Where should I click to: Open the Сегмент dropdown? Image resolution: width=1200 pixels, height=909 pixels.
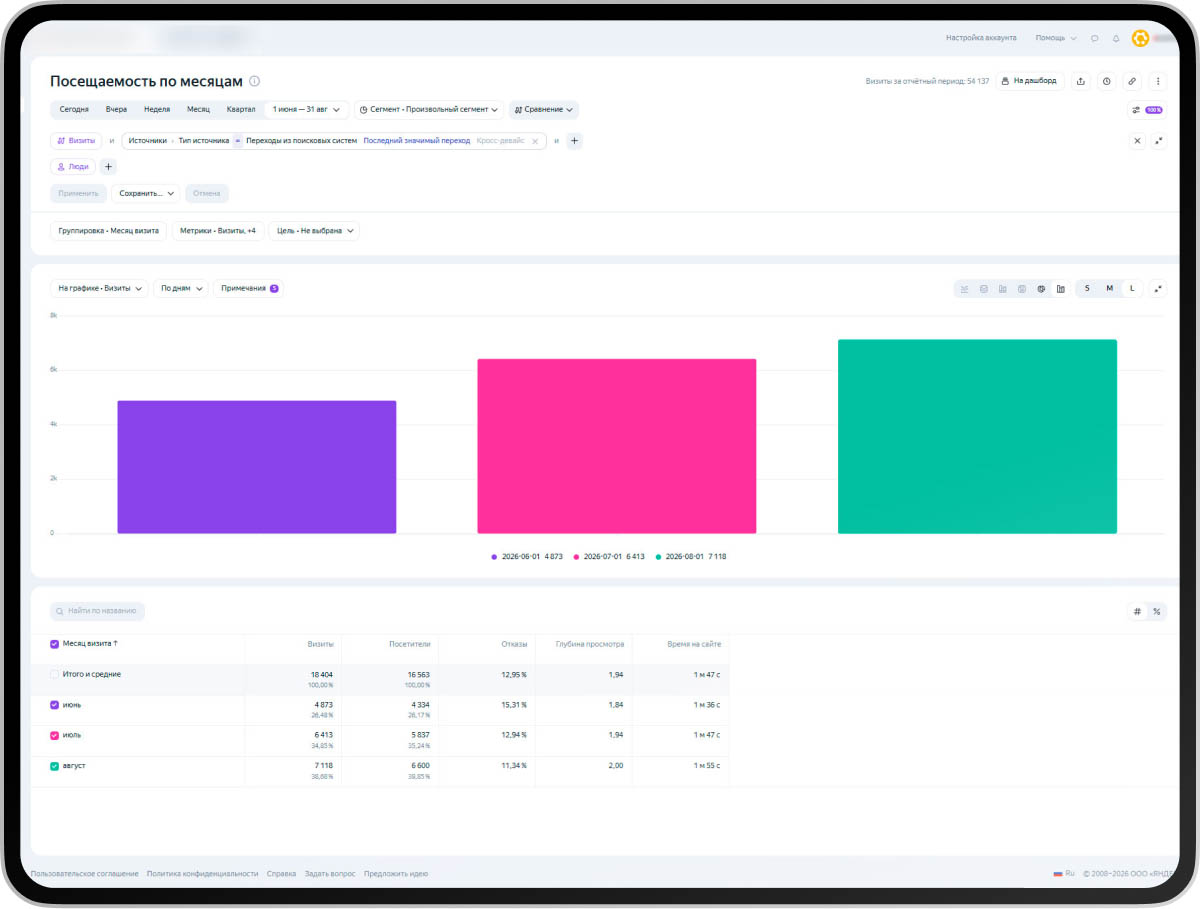[430, 110]
